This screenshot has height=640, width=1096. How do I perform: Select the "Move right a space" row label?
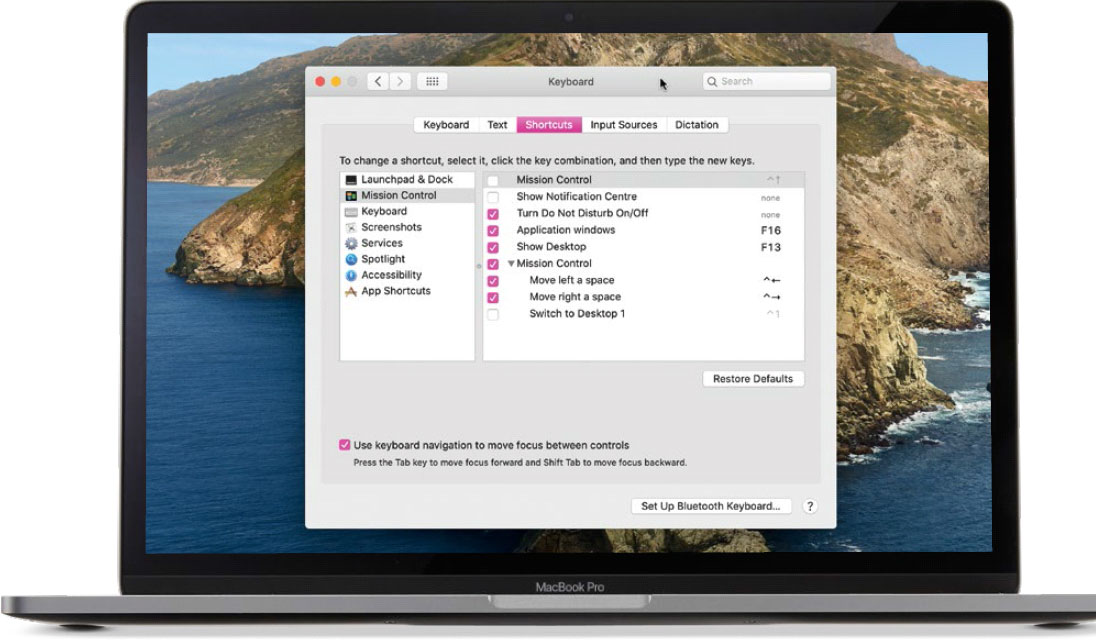click(575, 297)
